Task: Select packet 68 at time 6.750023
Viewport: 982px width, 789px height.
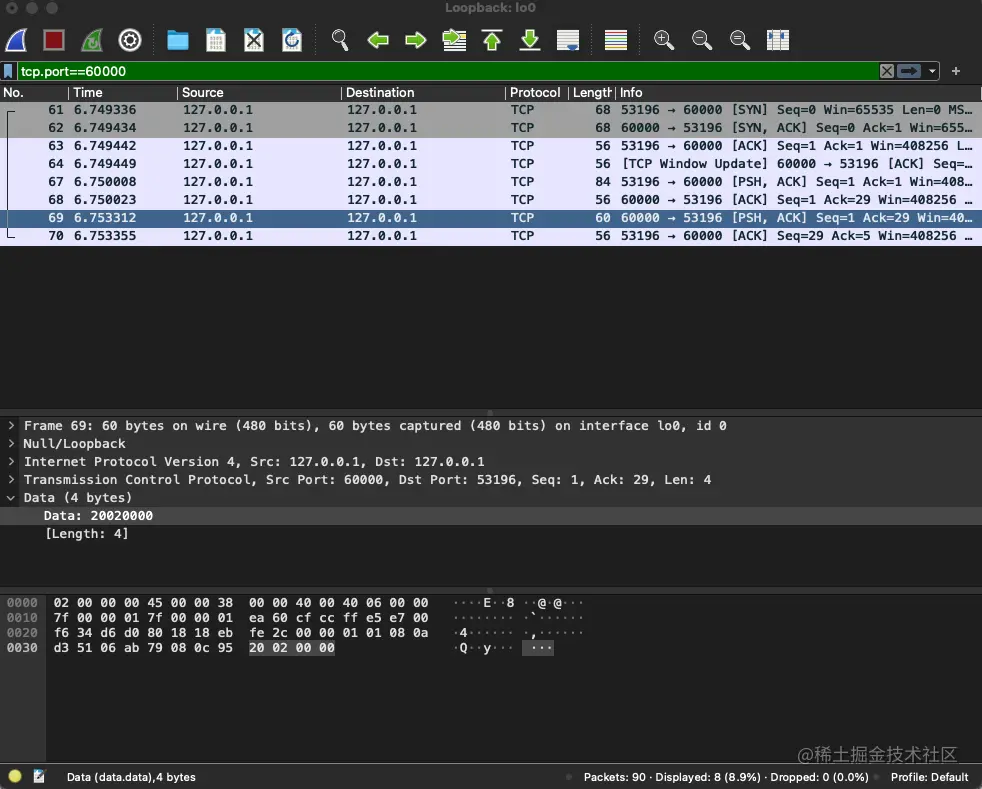Action: [x=491, y=200]
